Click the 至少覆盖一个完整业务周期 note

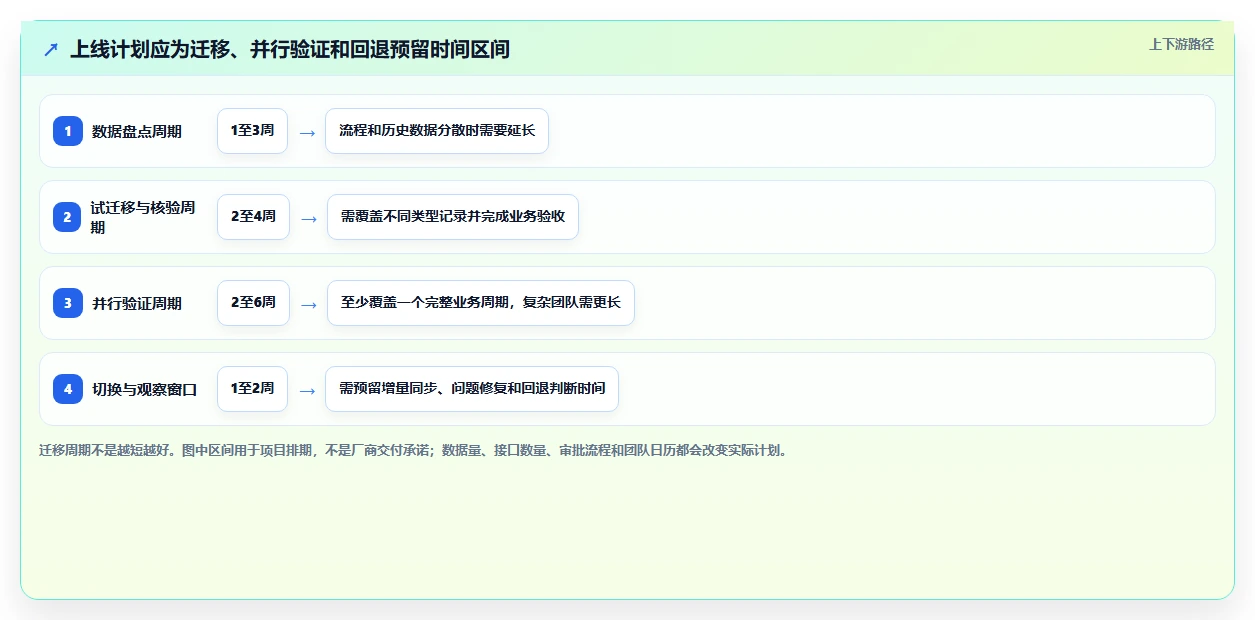point(481,303)
